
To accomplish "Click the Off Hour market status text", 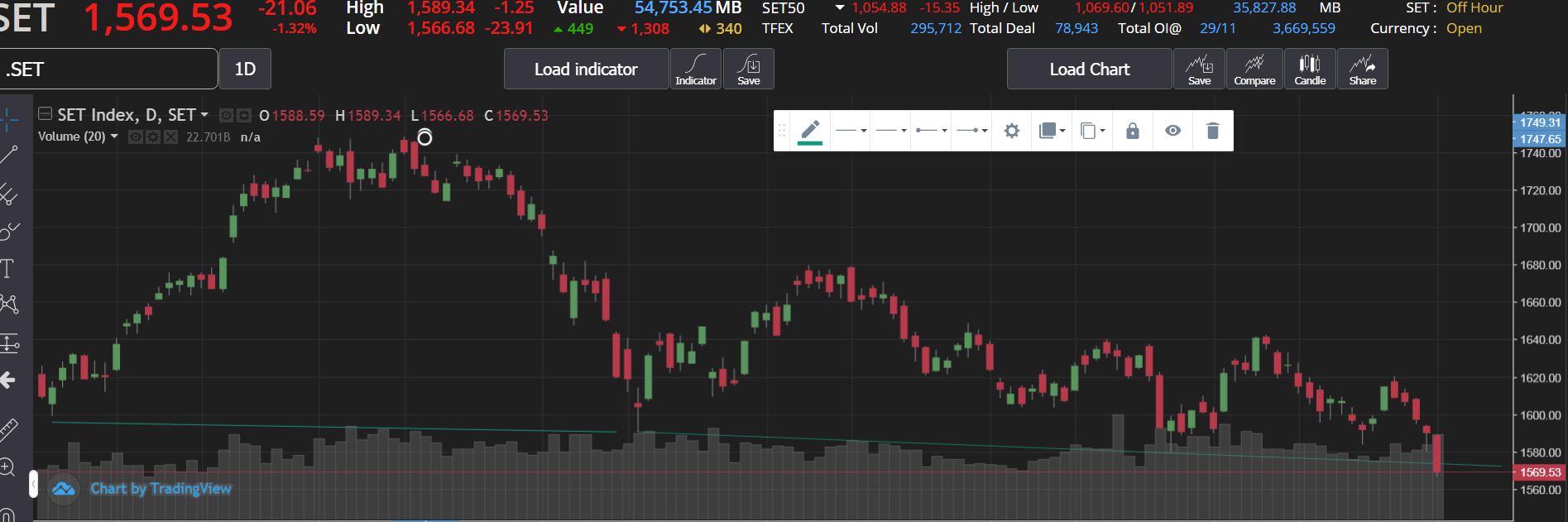I will click(x=1474, y=8).
